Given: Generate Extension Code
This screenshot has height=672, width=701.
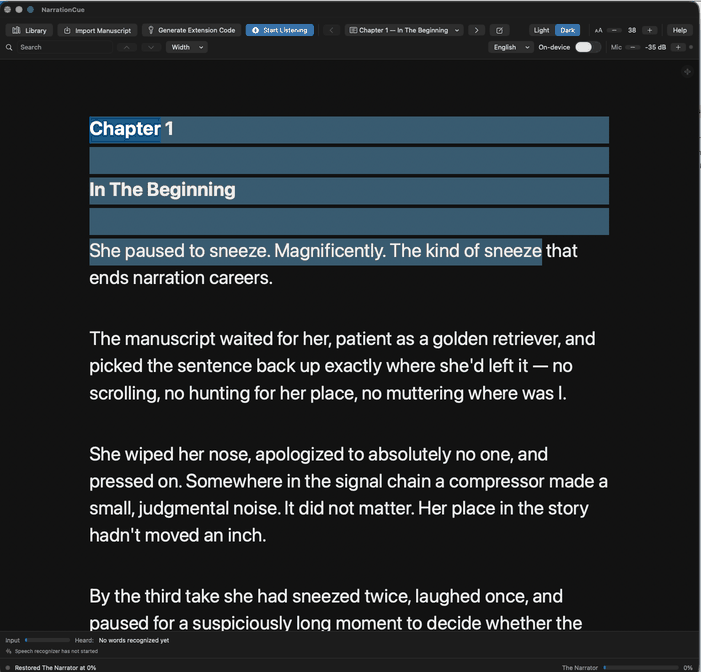Looking at the screenshot, I should pos(191,30).
